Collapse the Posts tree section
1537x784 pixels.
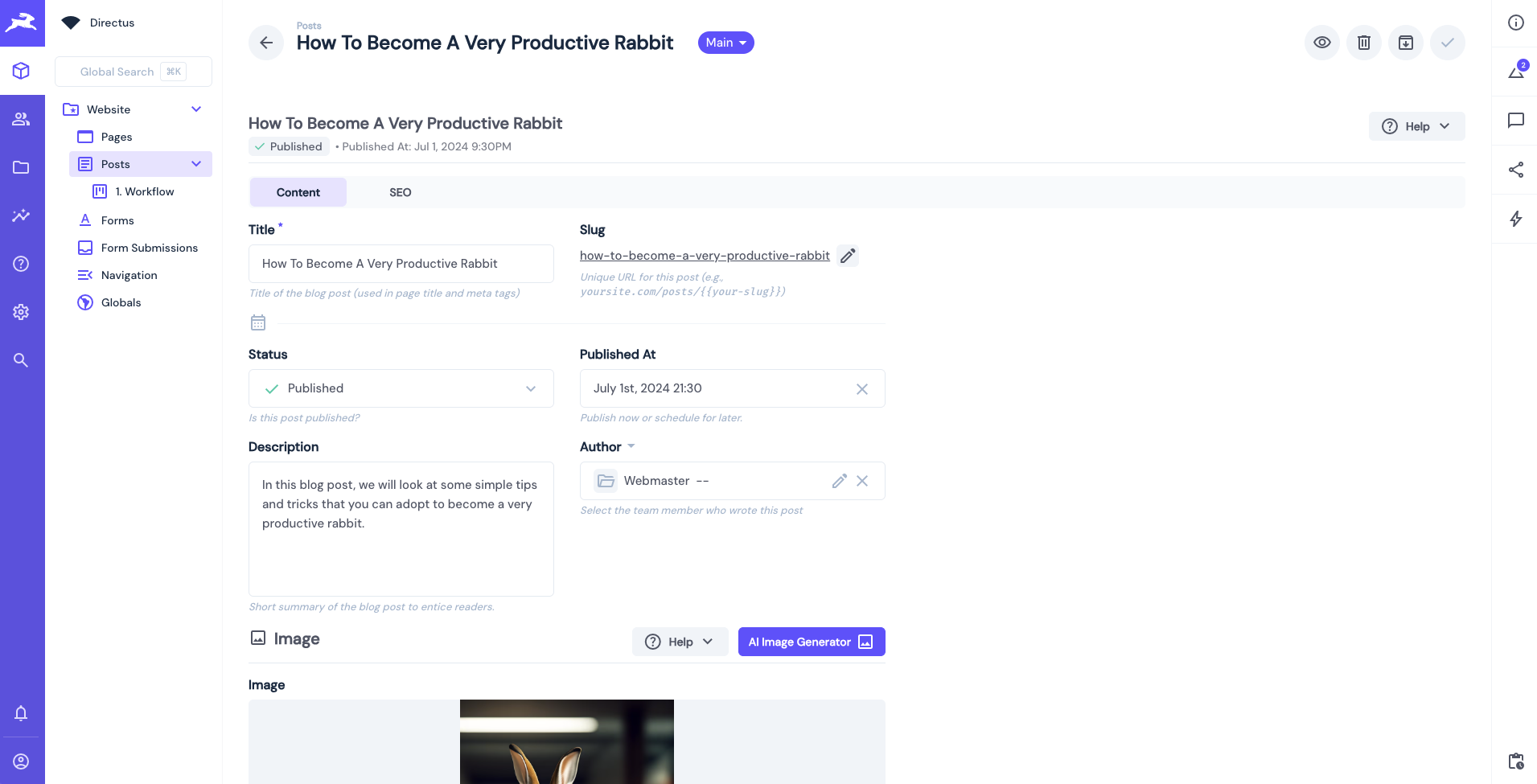point(196,163)
